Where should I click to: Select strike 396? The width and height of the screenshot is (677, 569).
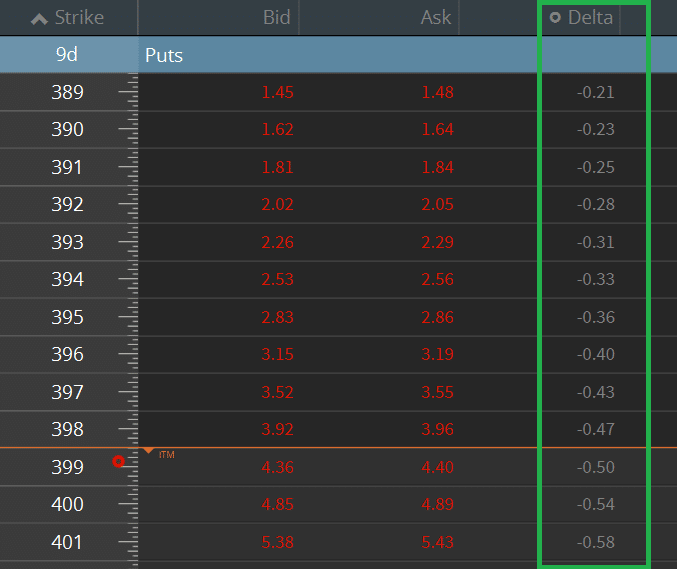point(67,354)
